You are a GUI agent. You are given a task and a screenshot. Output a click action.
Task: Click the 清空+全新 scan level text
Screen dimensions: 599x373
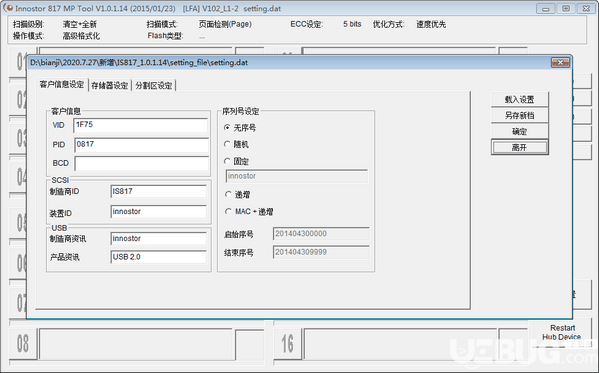click(x=80, y=24)
